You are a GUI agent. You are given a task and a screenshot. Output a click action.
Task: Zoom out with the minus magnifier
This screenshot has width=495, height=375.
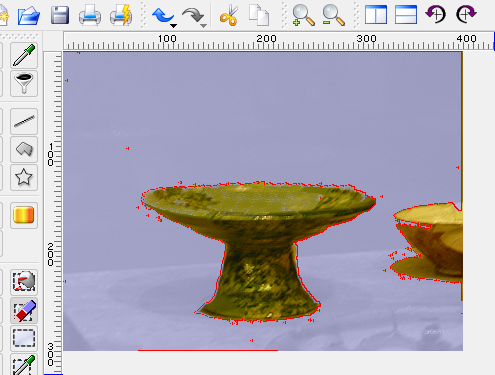pos(333,15)
